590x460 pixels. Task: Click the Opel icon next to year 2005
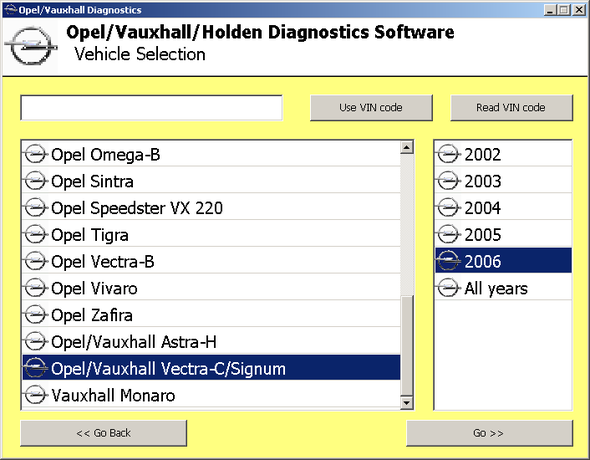click(x=449, y=235)
